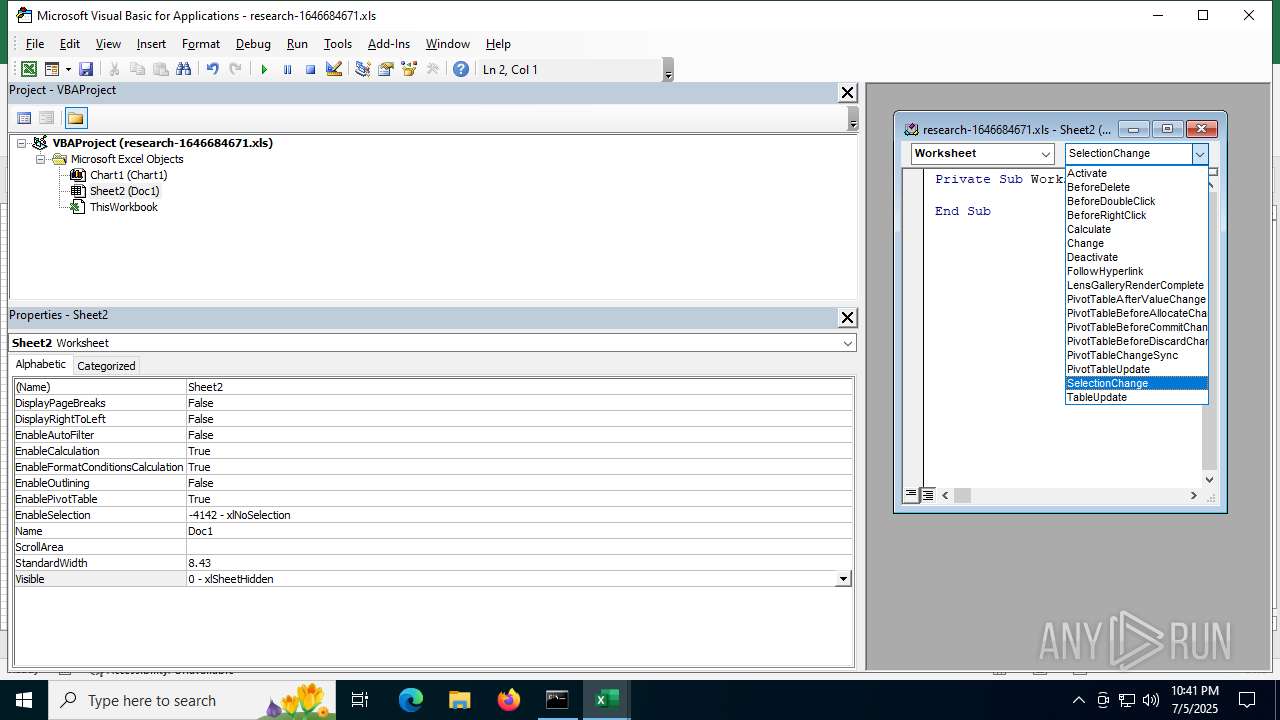This screenshot has height=720, width=1280.
Task: Choose FollowHyperlink from the procedure list
Action: click(x=1137, y=271)
